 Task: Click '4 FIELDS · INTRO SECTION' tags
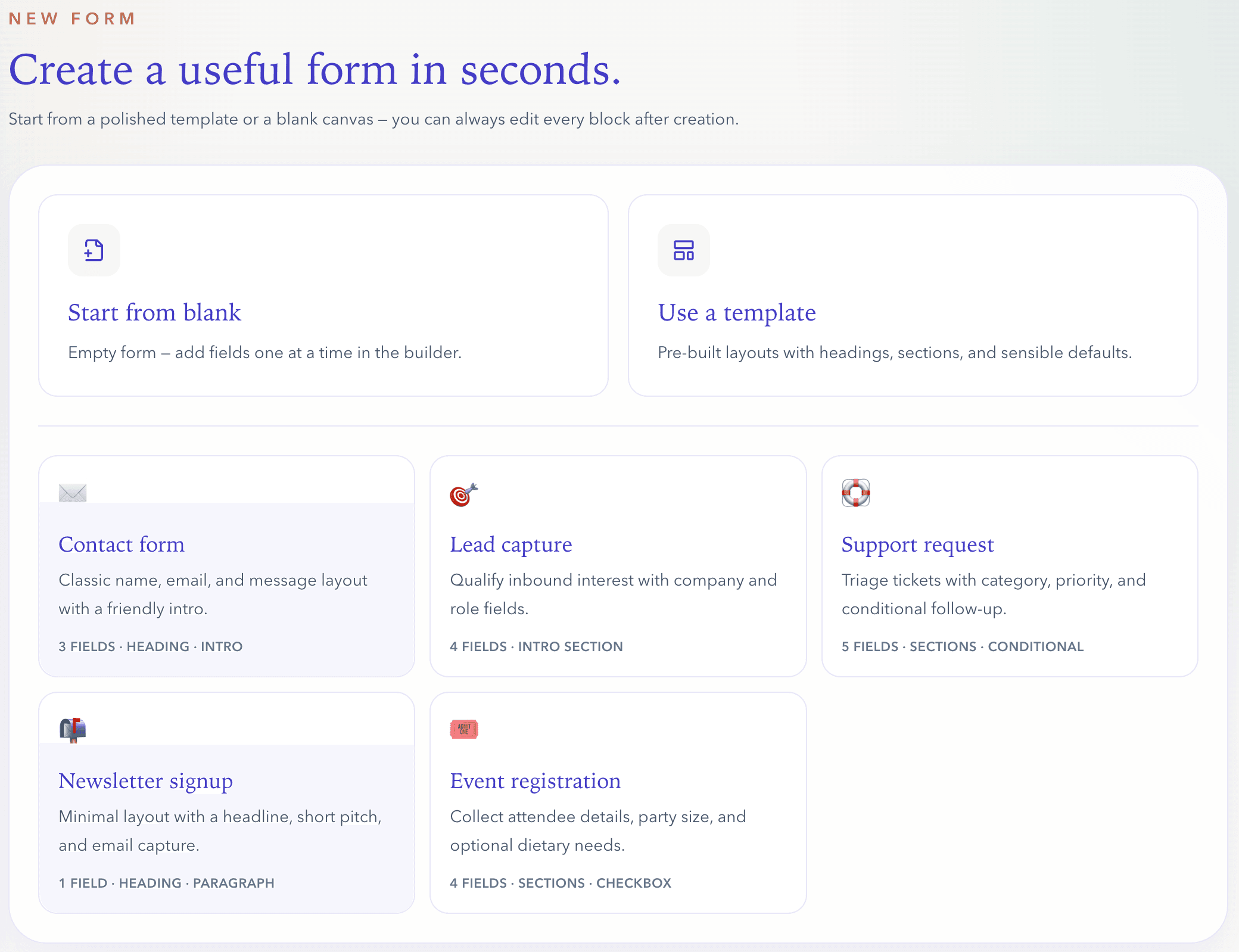click(536, 646)
